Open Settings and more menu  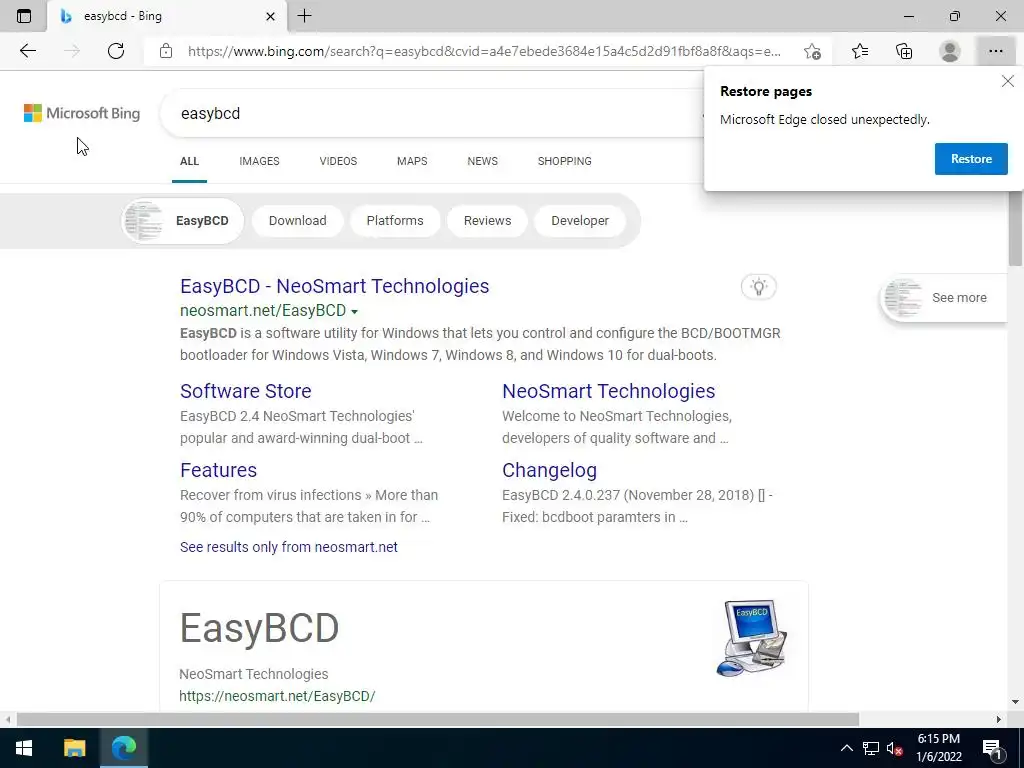tap(995, 51)
